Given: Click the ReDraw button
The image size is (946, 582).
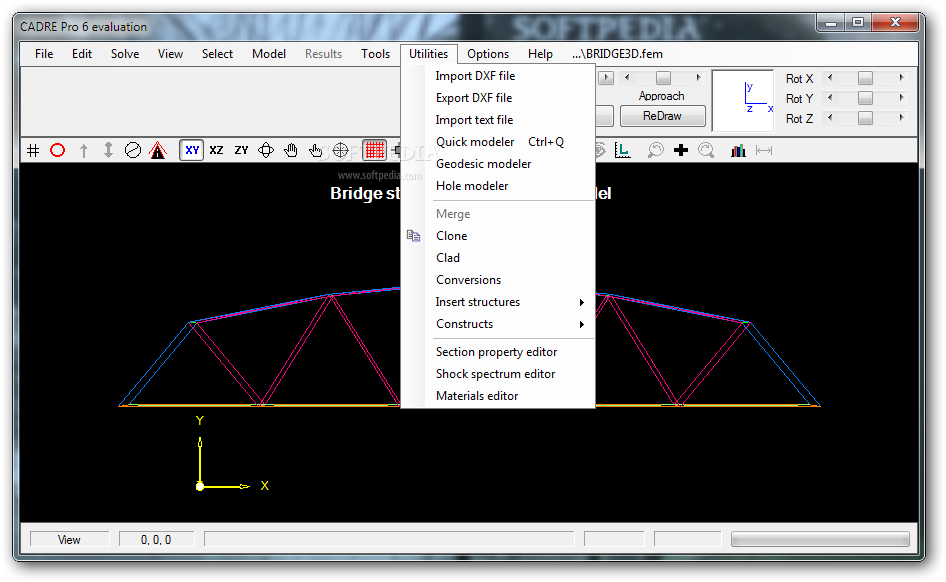Looking at the screenshot, I should coord(662,116).
